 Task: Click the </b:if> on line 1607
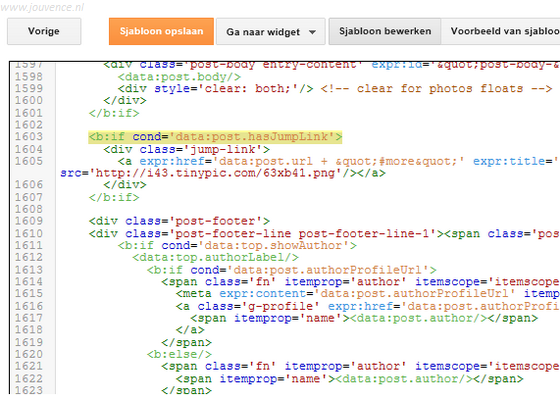point(114,198)
